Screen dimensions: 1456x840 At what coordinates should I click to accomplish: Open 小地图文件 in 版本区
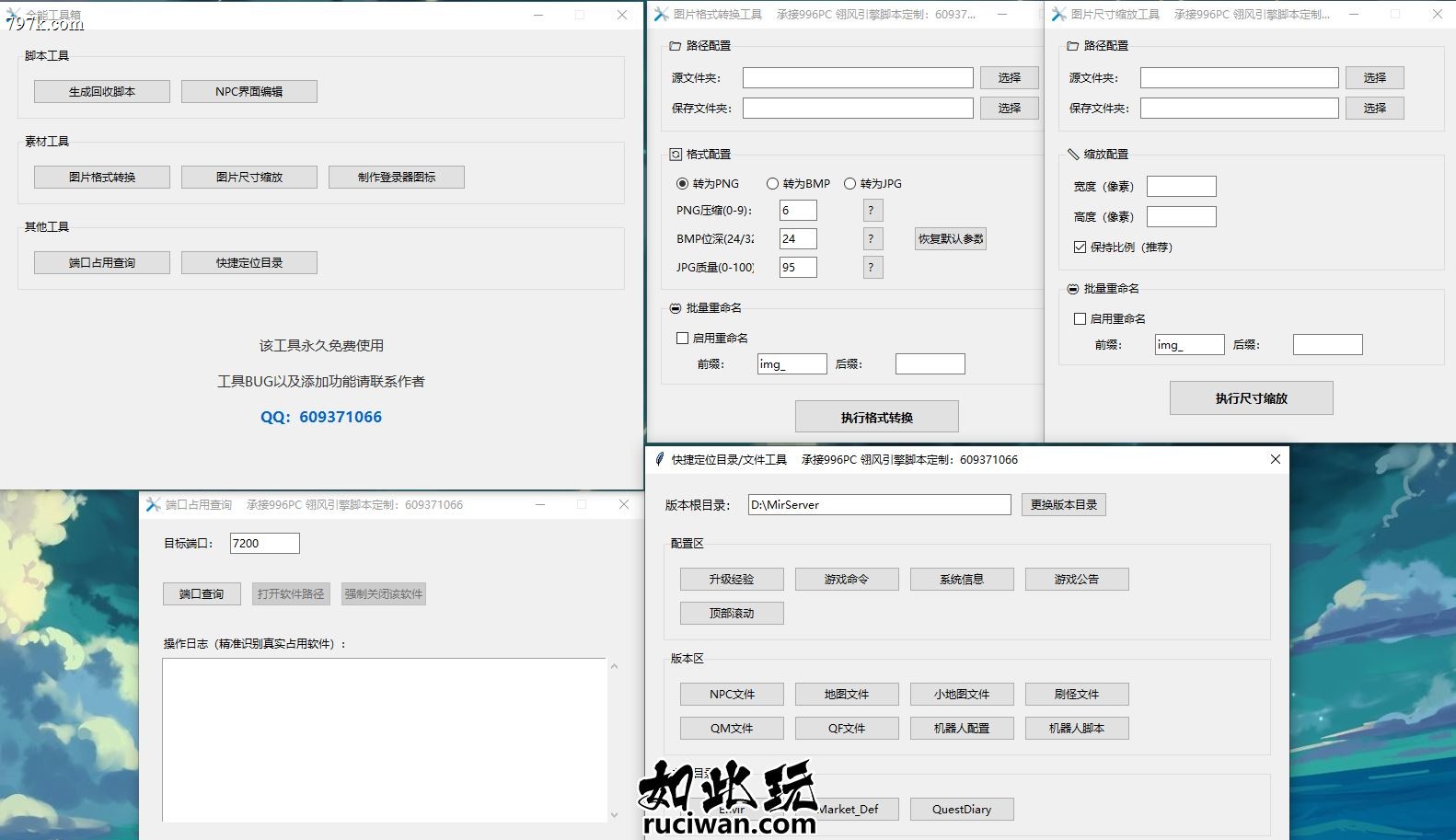[x=962, y=694]
